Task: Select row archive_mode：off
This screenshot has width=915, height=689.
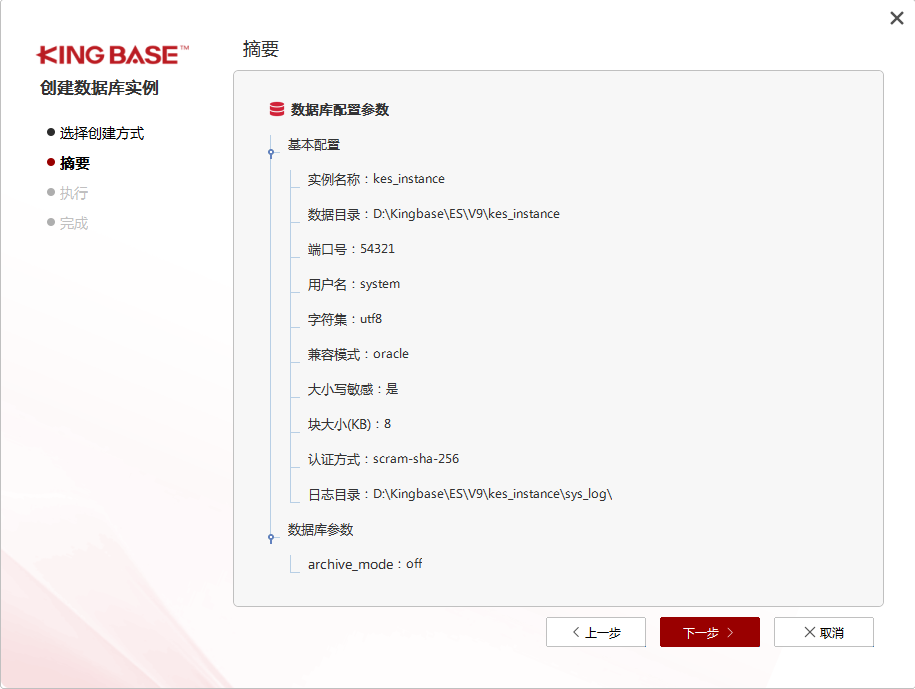Action: click(x=365, y=564)
